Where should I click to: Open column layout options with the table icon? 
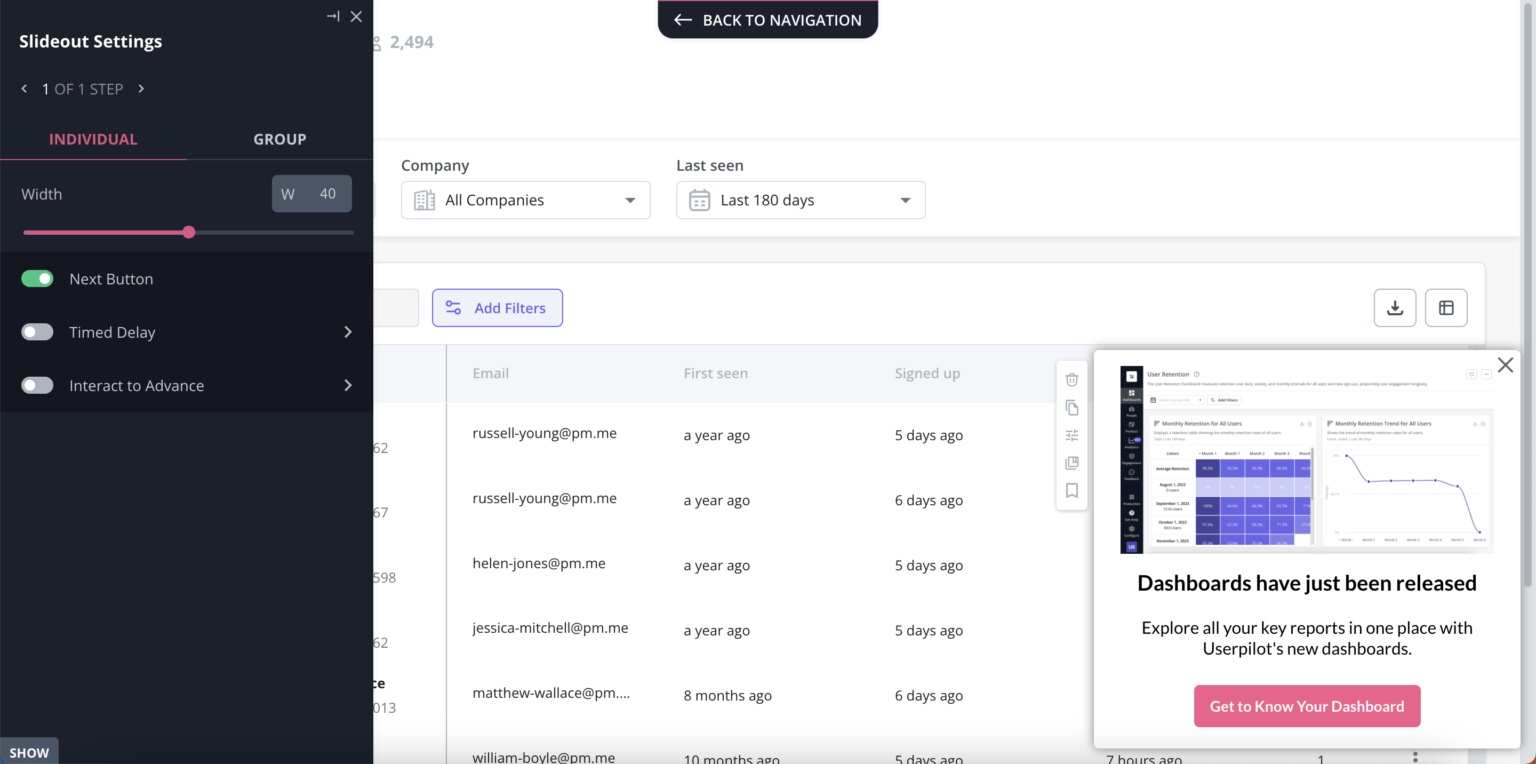pos(1446,307)
